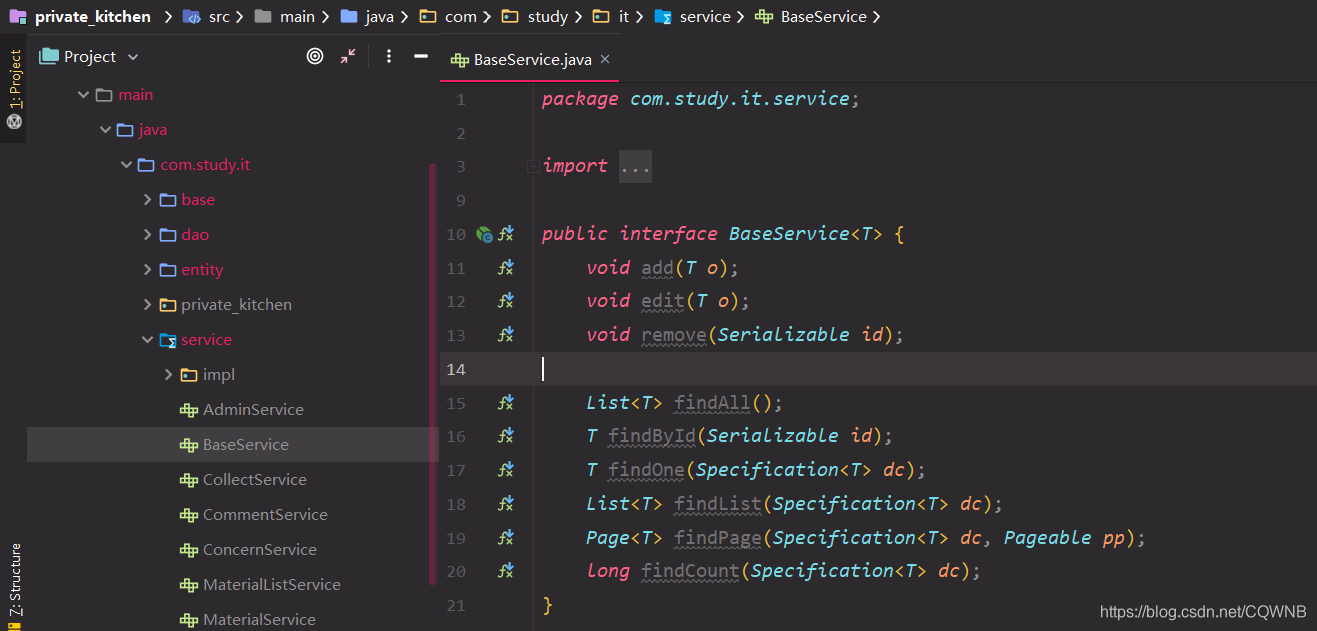Click implementation gutter icon for findCount
1317x631 pixels.
[x=507, y=570]
